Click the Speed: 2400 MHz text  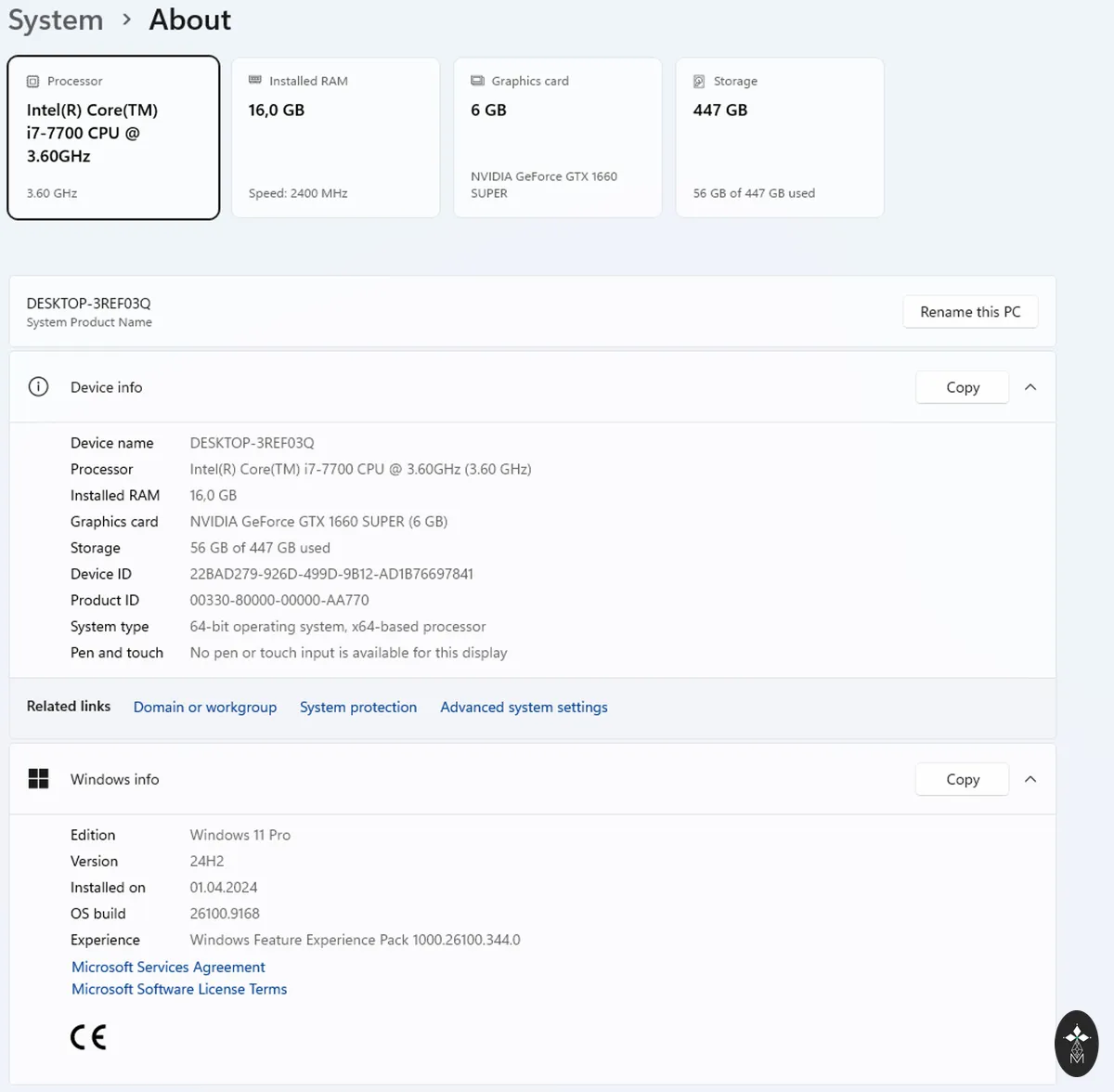click(x=298, y=193)
